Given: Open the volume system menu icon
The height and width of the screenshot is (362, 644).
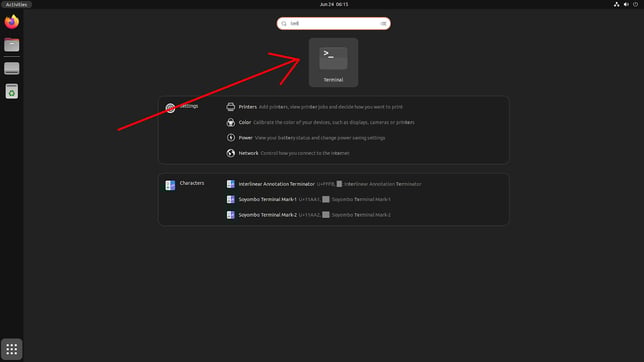Looking at the screenshot, I should [x=626, y=4].
